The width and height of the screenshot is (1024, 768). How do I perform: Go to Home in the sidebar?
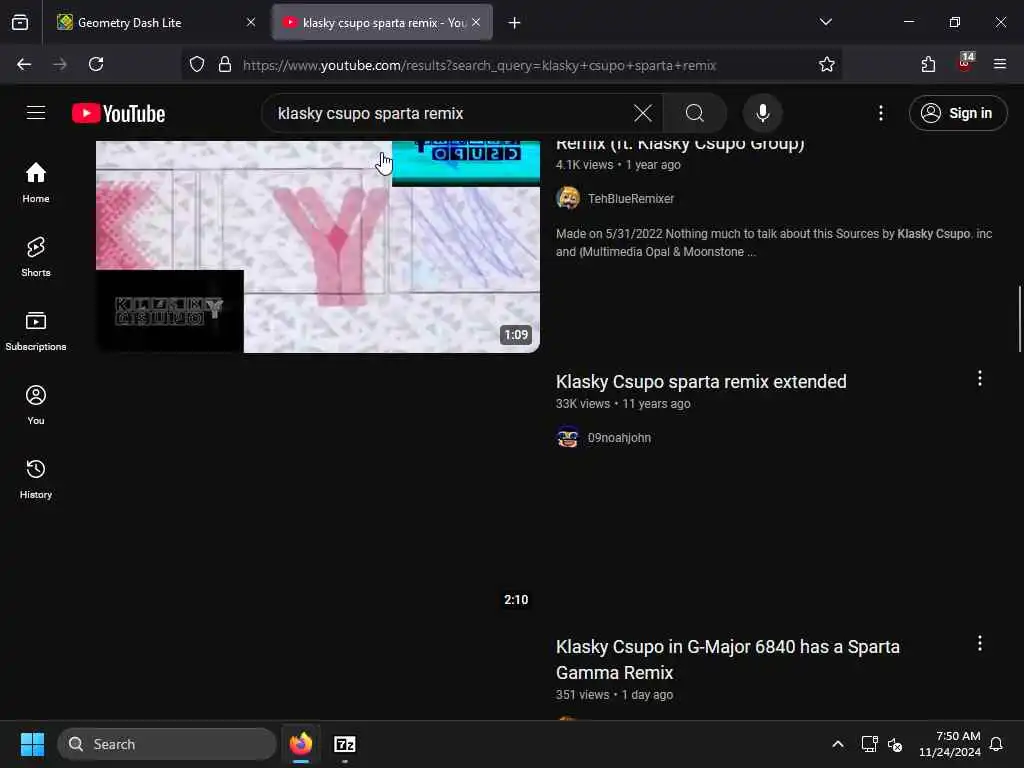36,182
